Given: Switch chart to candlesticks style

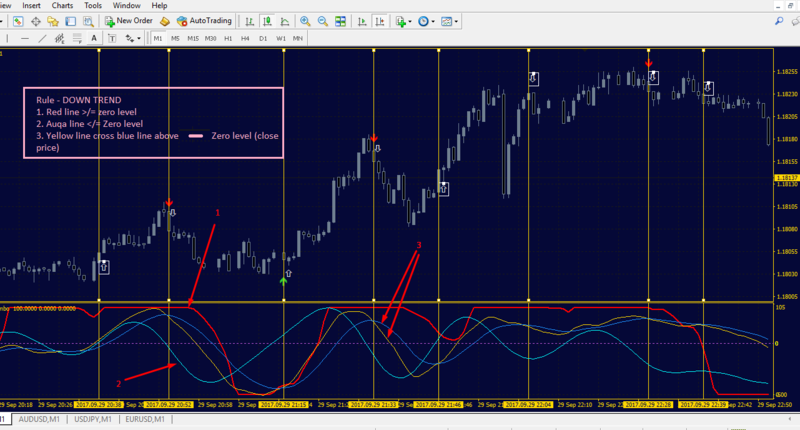Looking at the screenshot, I should [x=267, y=21].
